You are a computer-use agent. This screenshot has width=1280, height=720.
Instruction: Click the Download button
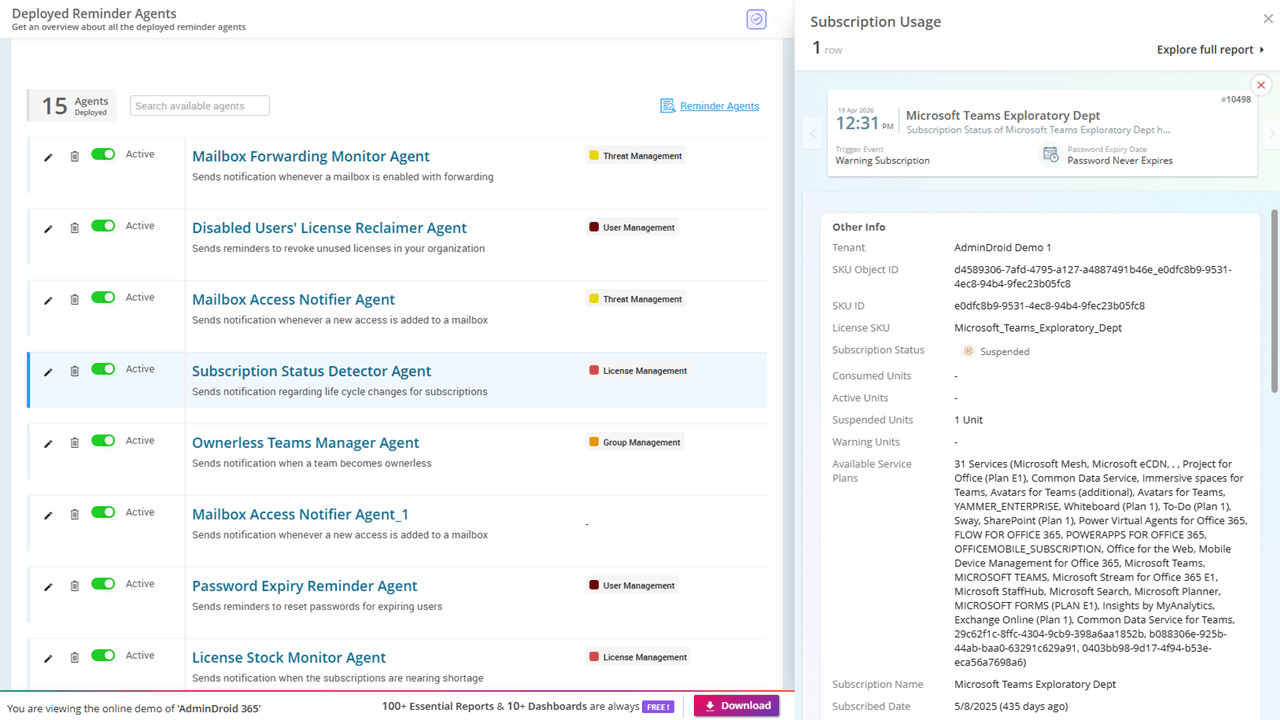737,706
